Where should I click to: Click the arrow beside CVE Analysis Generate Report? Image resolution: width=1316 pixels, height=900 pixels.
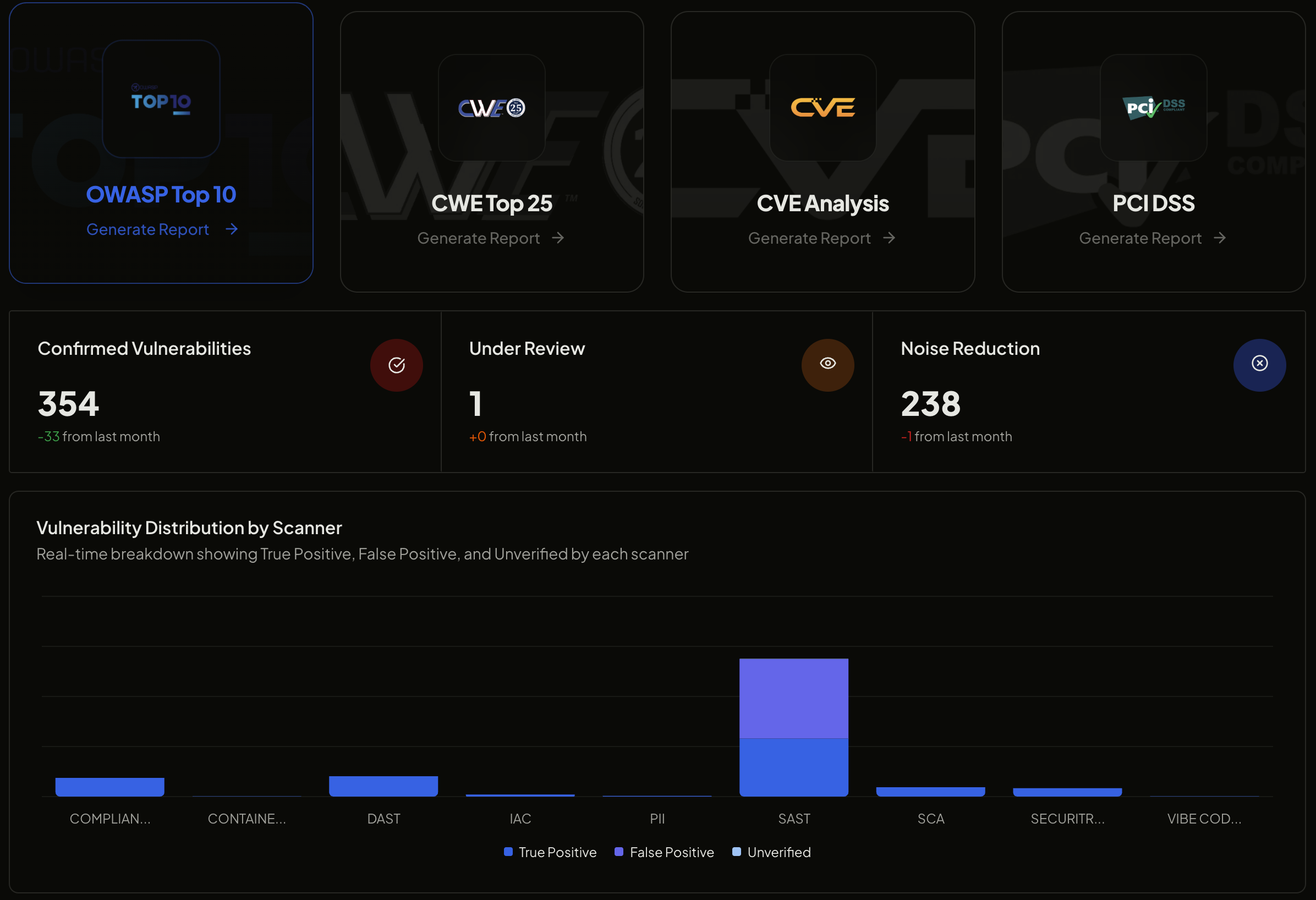point(889,238)
